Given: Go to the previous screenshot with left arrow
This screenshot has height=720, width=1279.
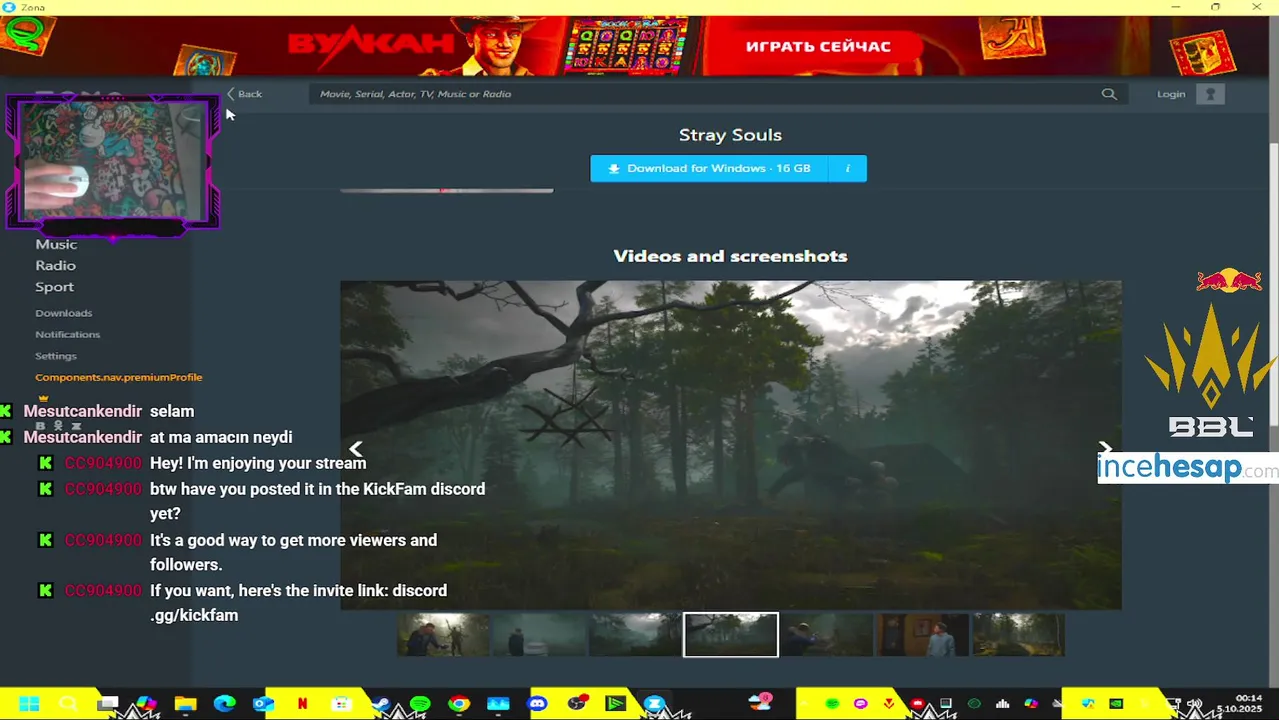Looking at the screenshot, I should (x=356, y=449).
